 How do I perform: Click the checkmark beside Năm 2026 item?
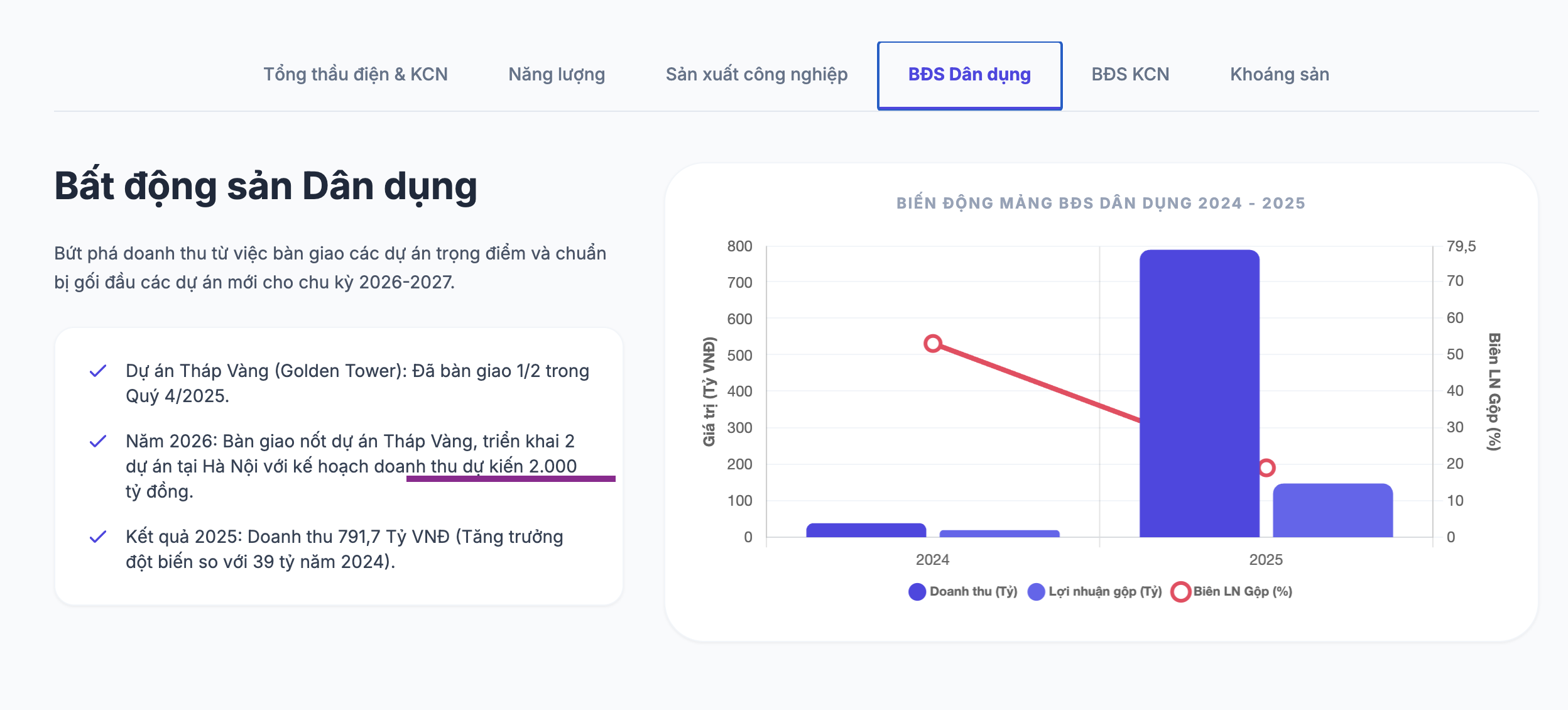[98, 442]
